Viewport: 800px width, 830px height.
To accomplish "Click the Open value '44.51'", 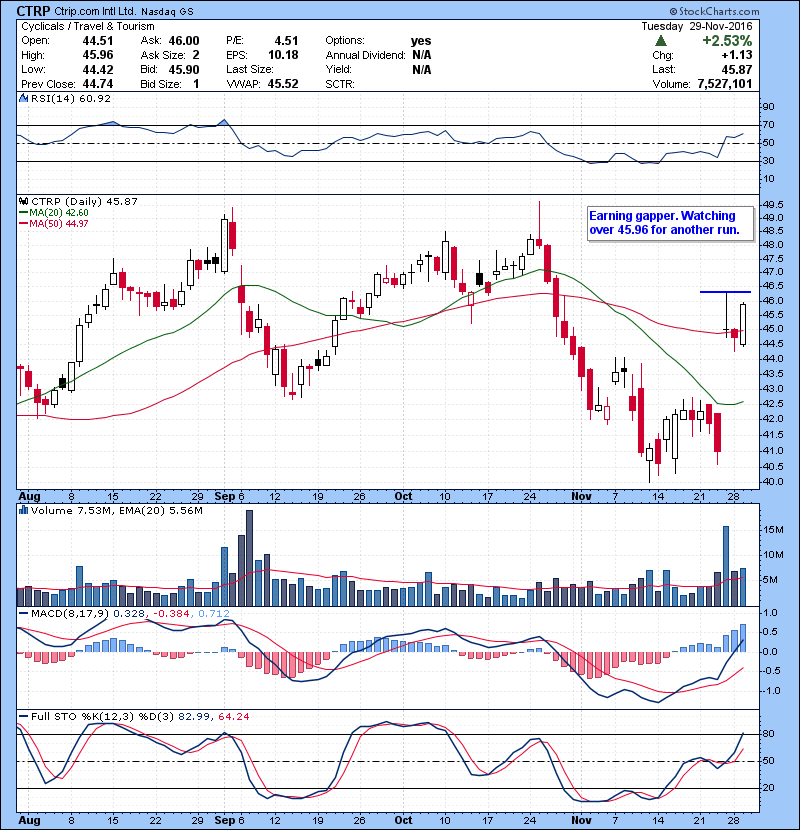I will 98,41.
